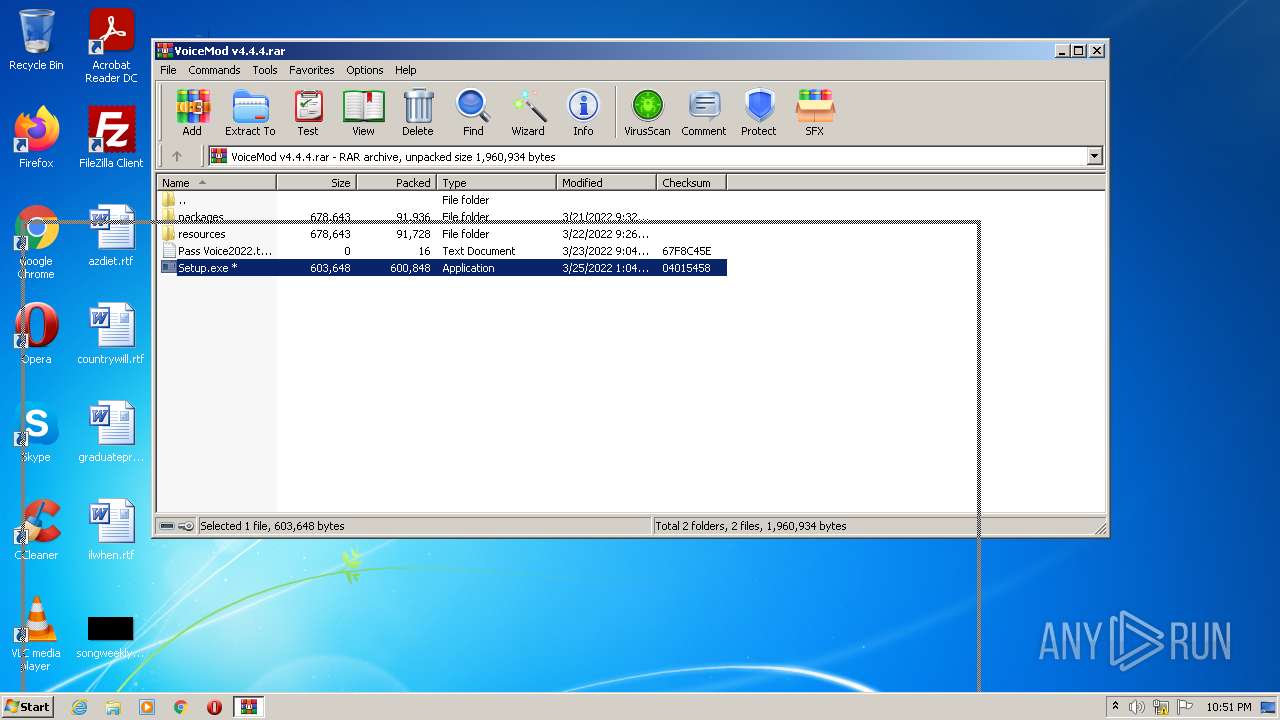Open Firefox desktop icon
The image size is (1280, 720).
click(36, 138)
